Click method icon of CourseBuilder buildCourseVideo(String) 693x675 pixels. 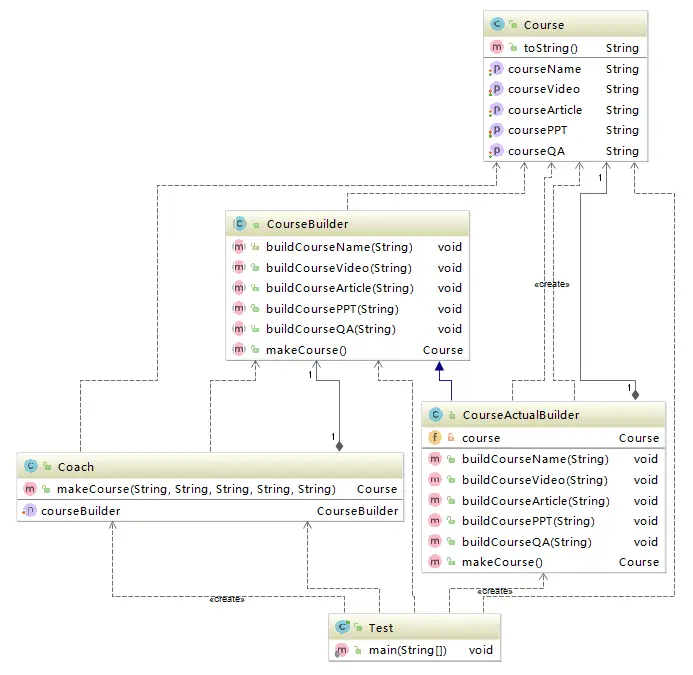pos(239,267)
